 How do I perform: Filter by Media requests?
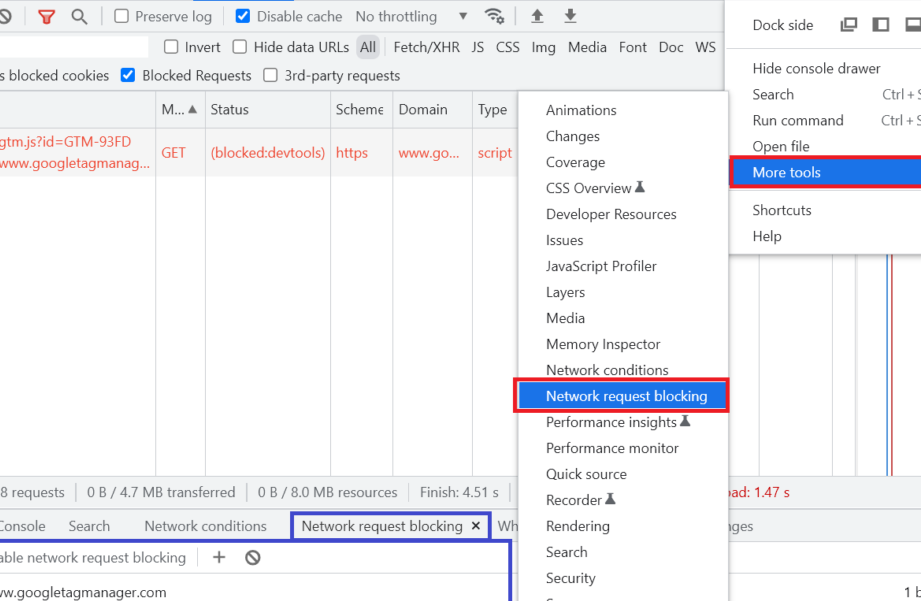click(587, 47)
